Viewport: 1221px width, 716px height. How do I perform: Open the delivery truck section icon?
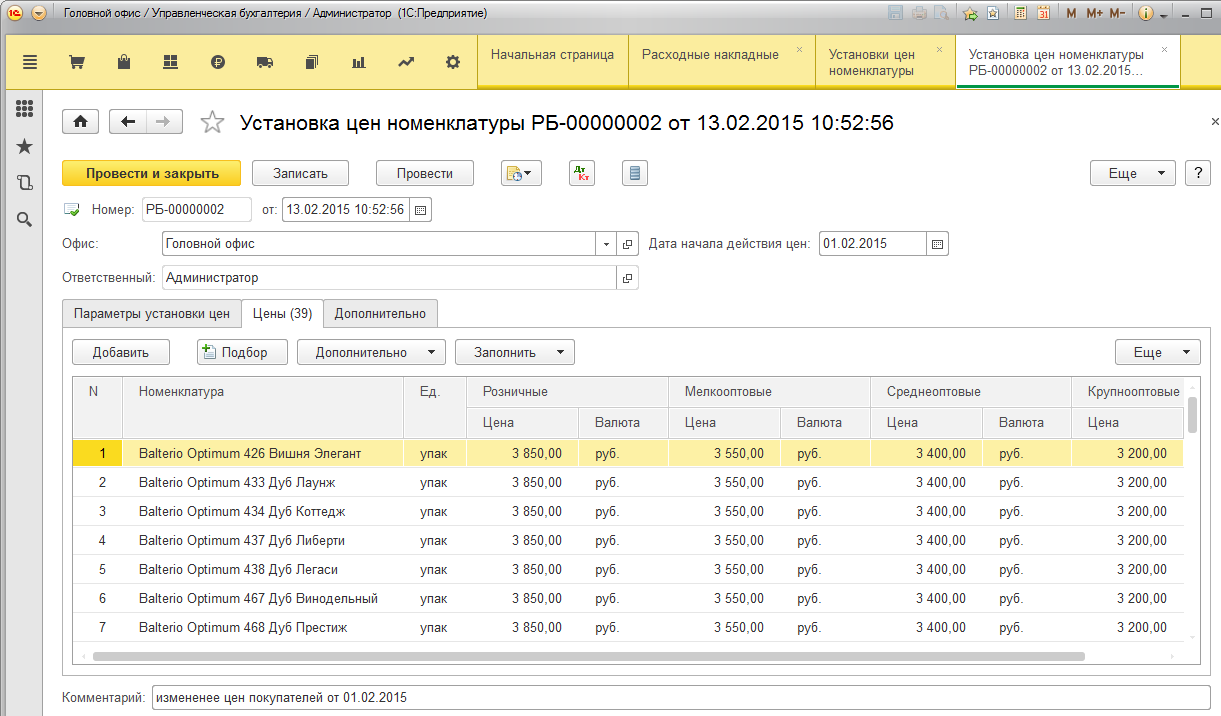tap(265, 62)
